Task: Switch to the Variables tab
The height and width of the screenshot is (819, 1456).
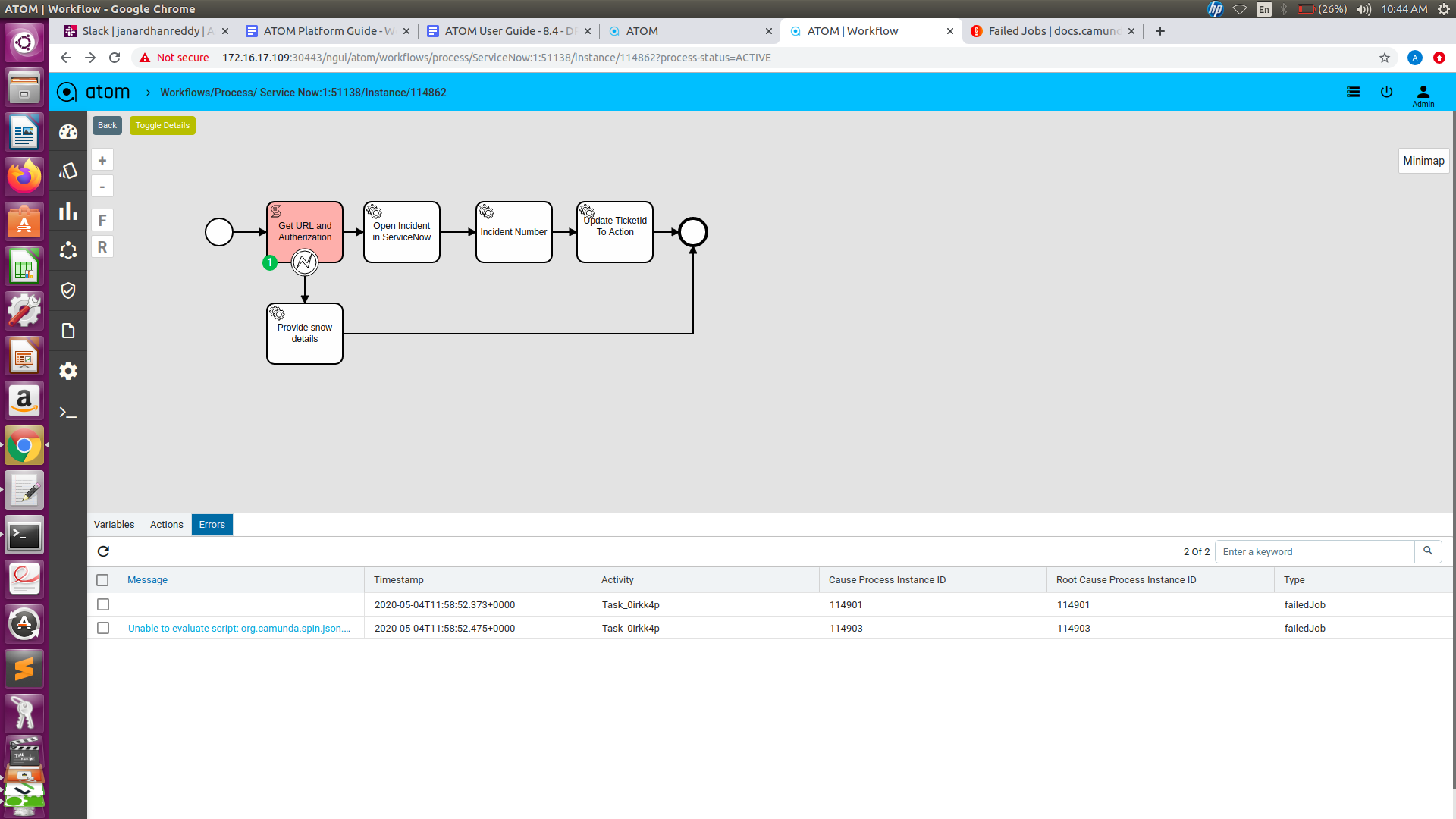Action: [x=114, y=525]
